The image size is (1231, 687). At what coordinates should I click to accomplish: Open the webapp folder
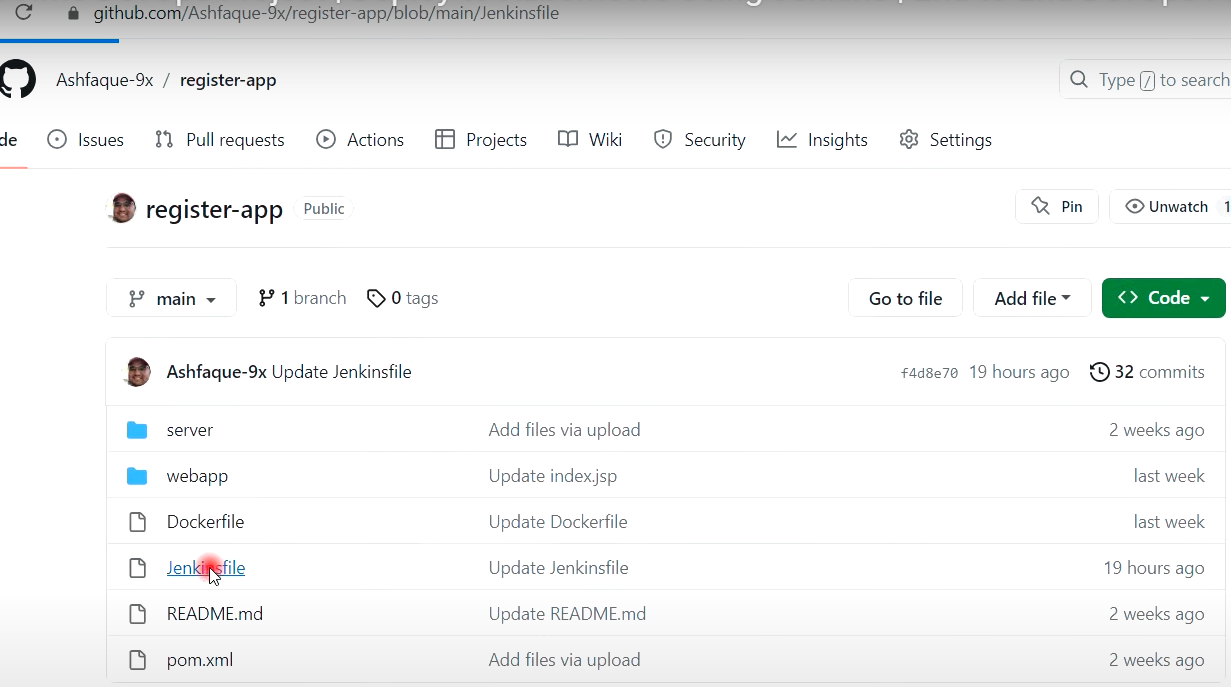pos(197,476)
